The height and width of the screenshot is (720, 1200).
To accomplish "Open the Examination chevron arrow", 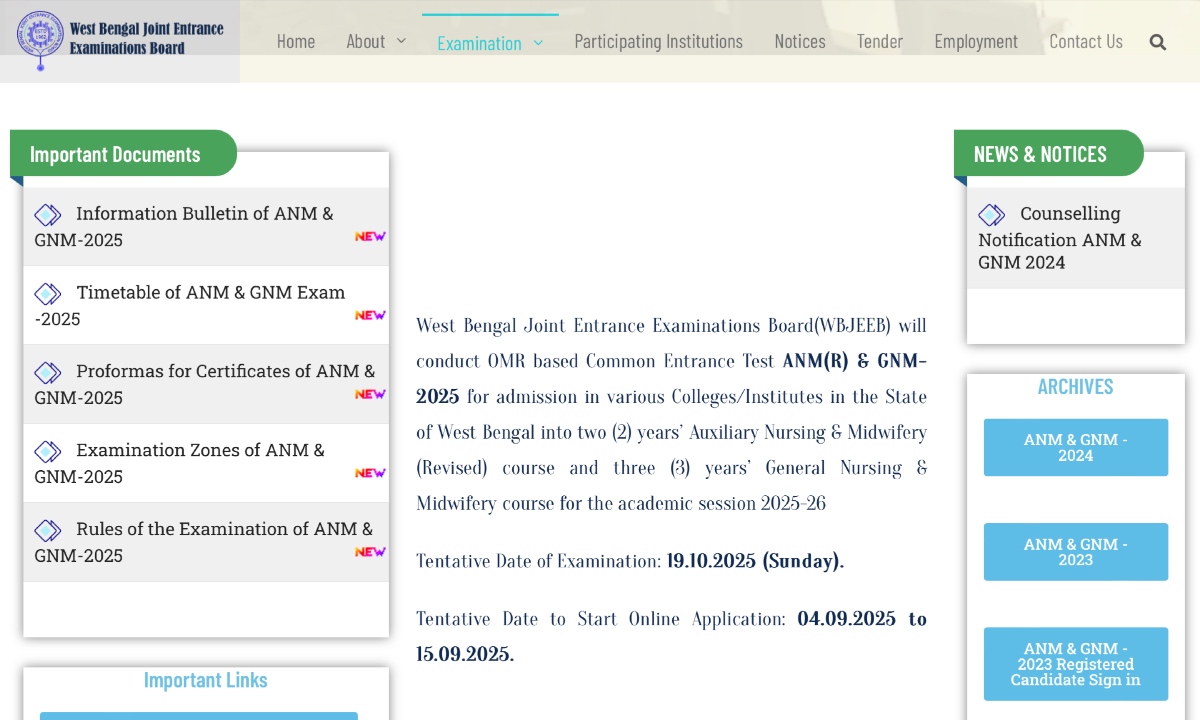I will click(538, 44).
